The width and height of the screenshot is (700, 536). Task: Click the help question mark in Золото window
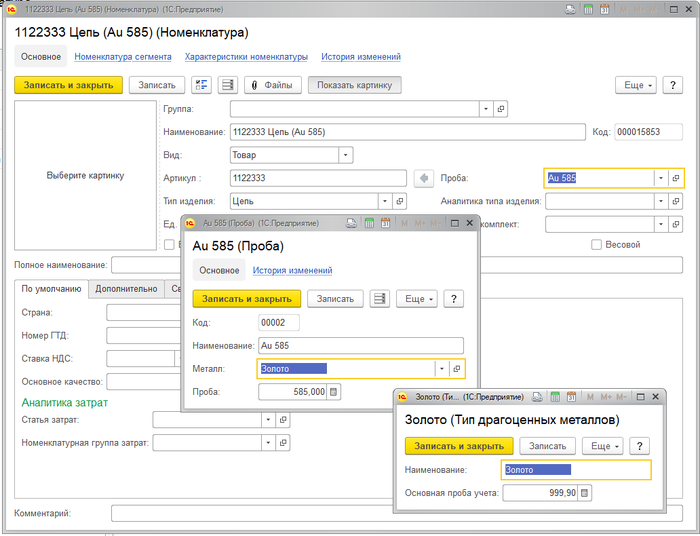(640, 446)
